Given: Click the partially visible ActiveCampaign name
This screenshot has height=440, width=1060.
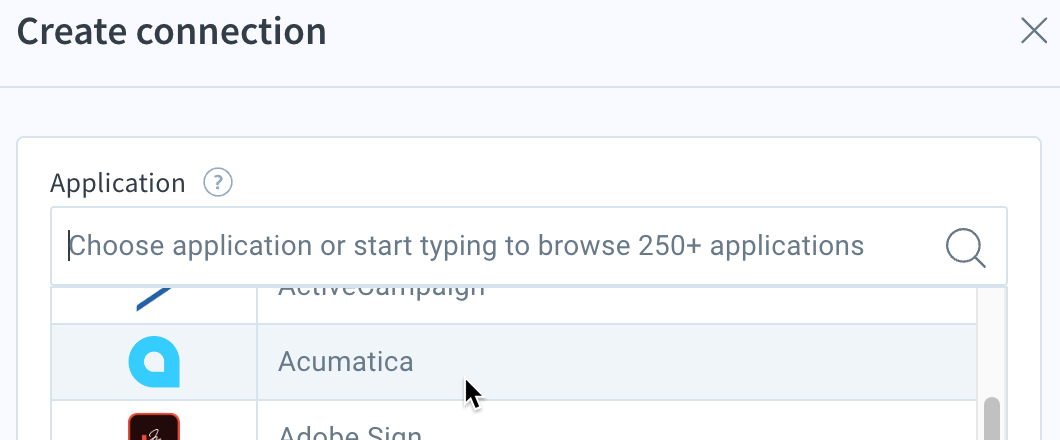Looking at the screenshot, I should (381, 293).
